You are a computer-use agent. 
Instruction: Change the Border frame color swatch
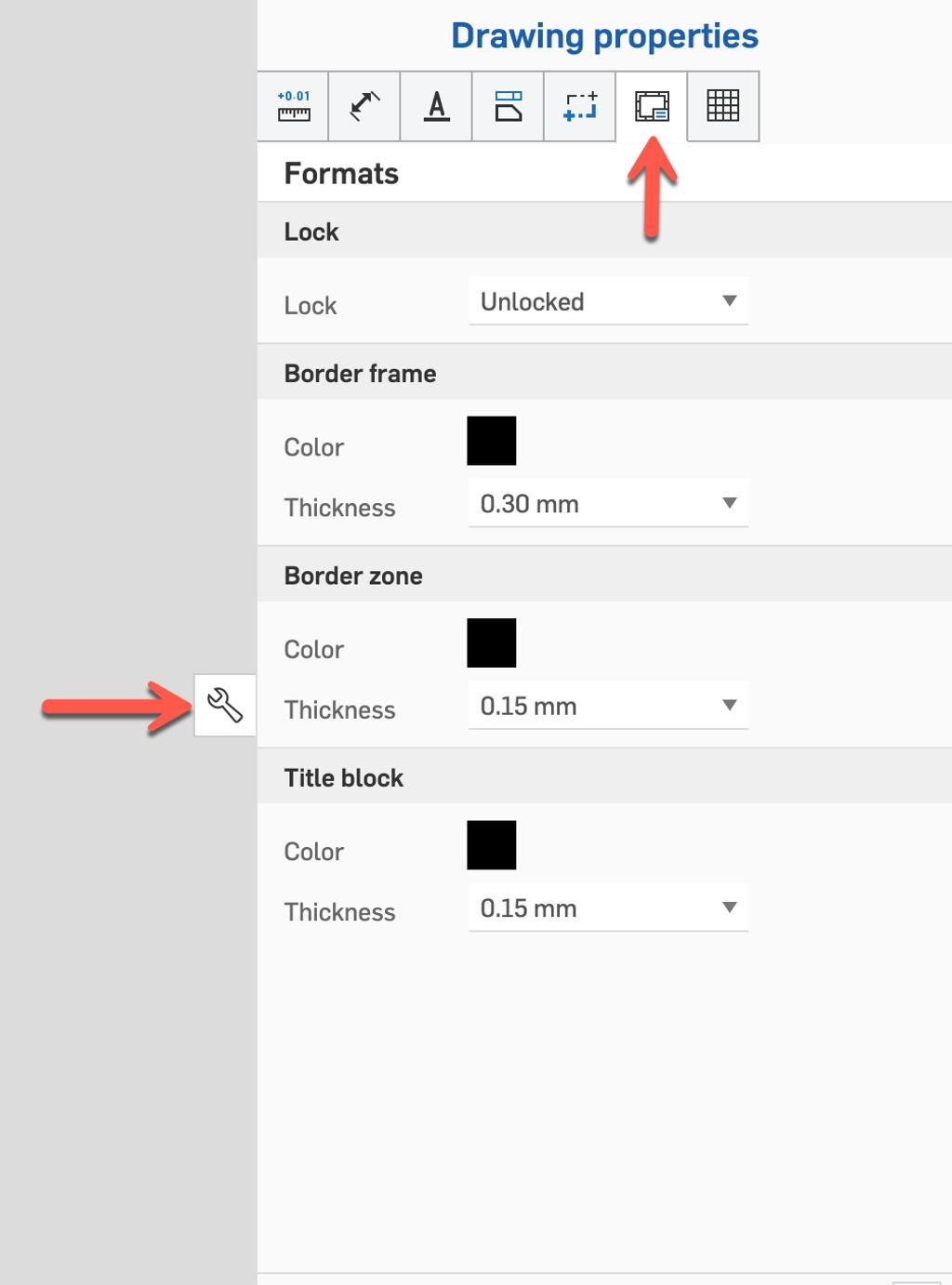(494, 441)
